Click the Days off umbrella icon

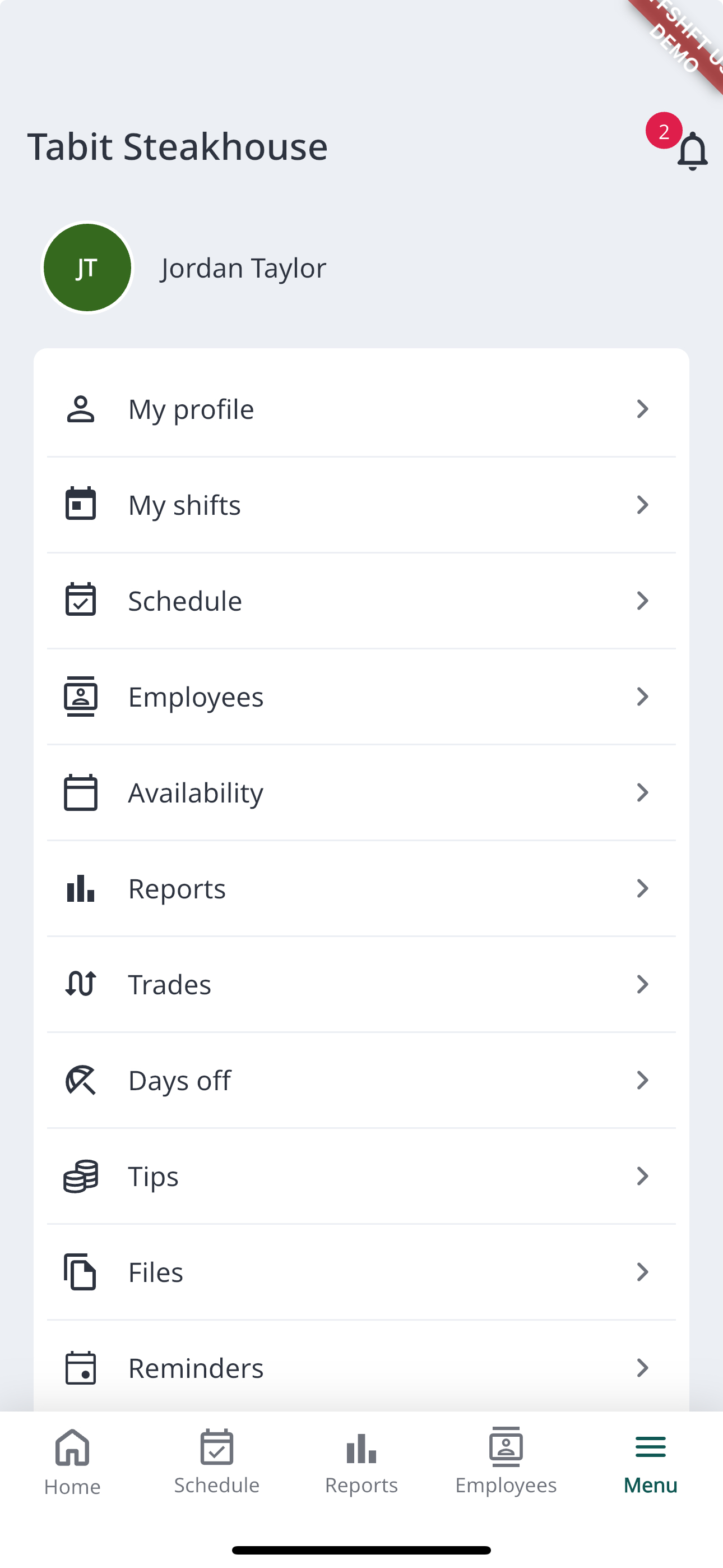pos(80,1080)
